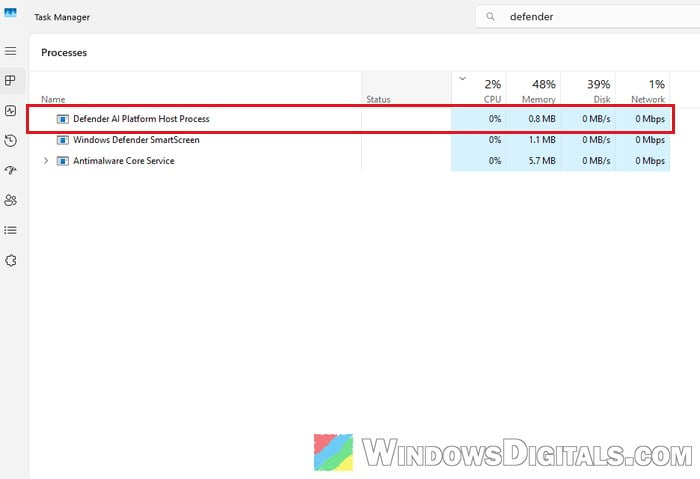Select Windows Defender SmartScreen row
The height and width of the screenshot is (479, 700).
[350, 140]
